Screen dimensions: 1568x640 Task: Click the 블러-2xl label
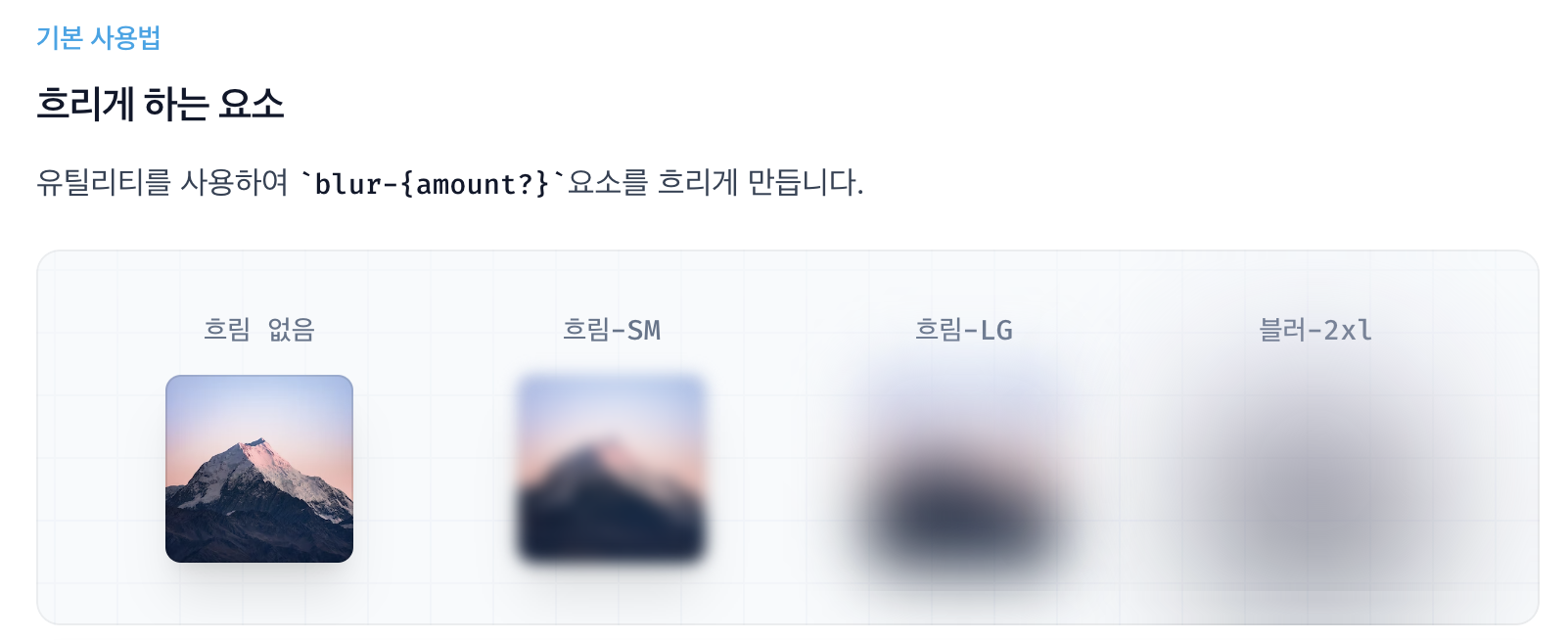[x=1316, y=330]
